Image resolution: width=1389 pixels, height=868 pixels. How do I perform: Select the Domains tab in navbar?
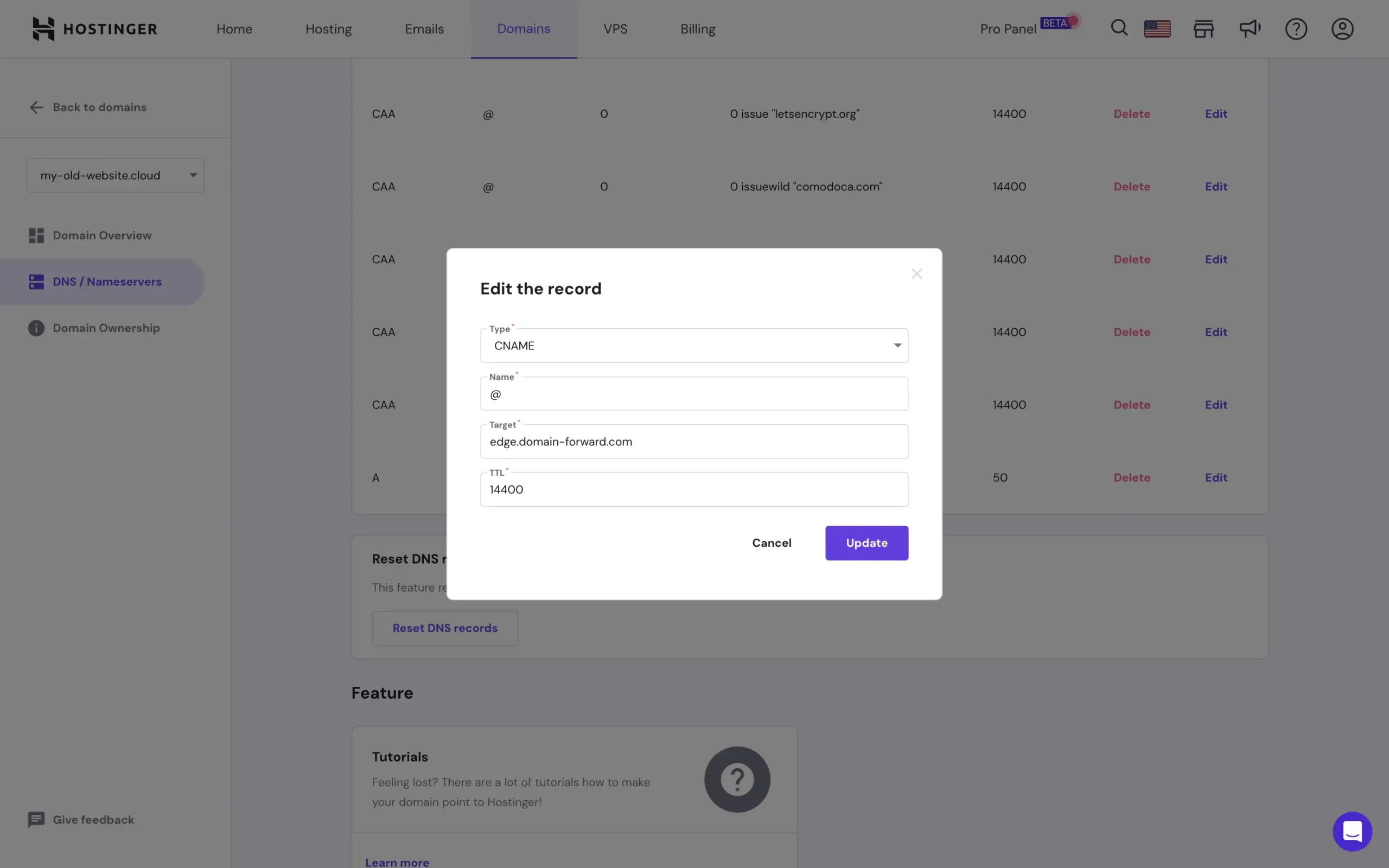pos(524,28)
